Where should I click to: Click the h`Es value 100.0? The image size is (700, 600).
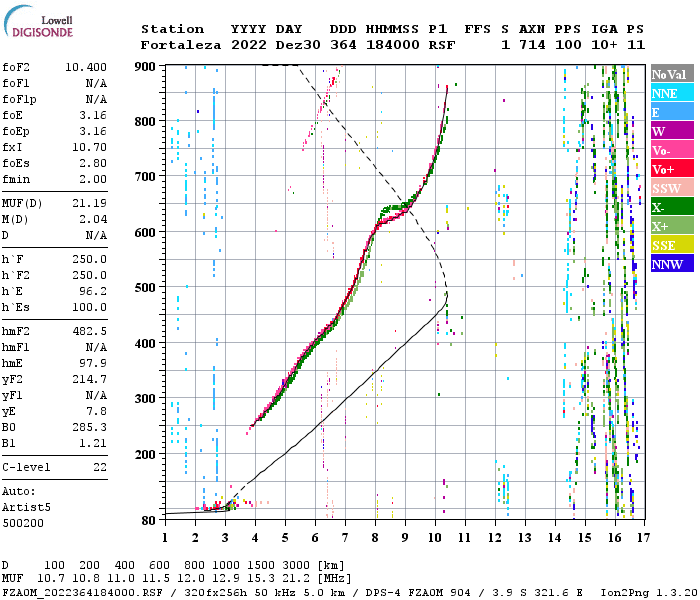point(89,307)
